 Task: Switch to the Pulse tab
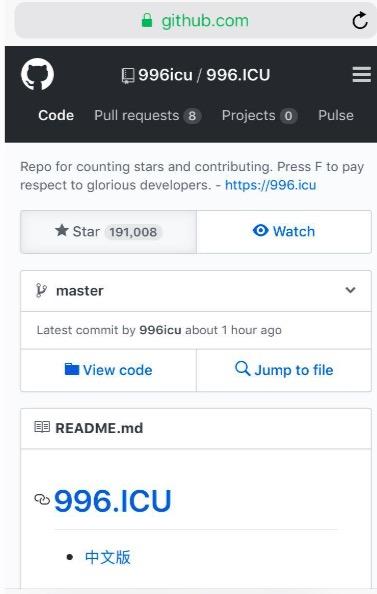[336, 115]
